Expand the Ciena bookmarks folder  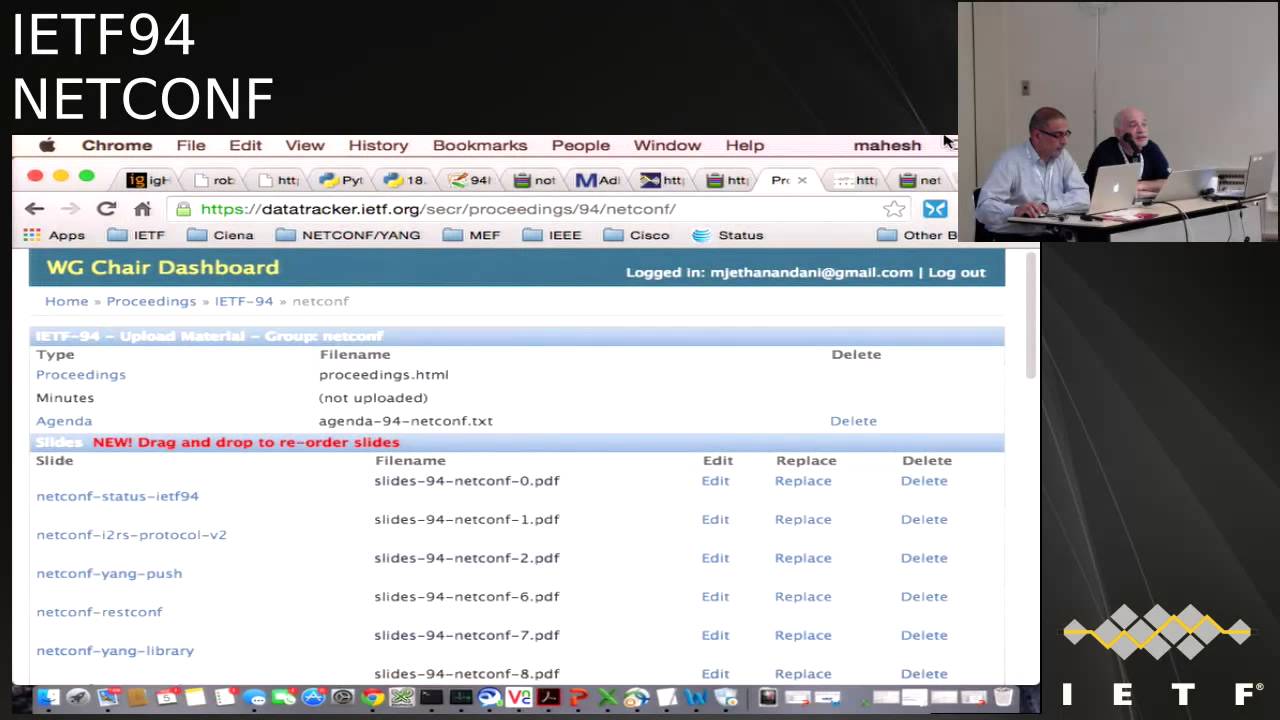point(220,235)
